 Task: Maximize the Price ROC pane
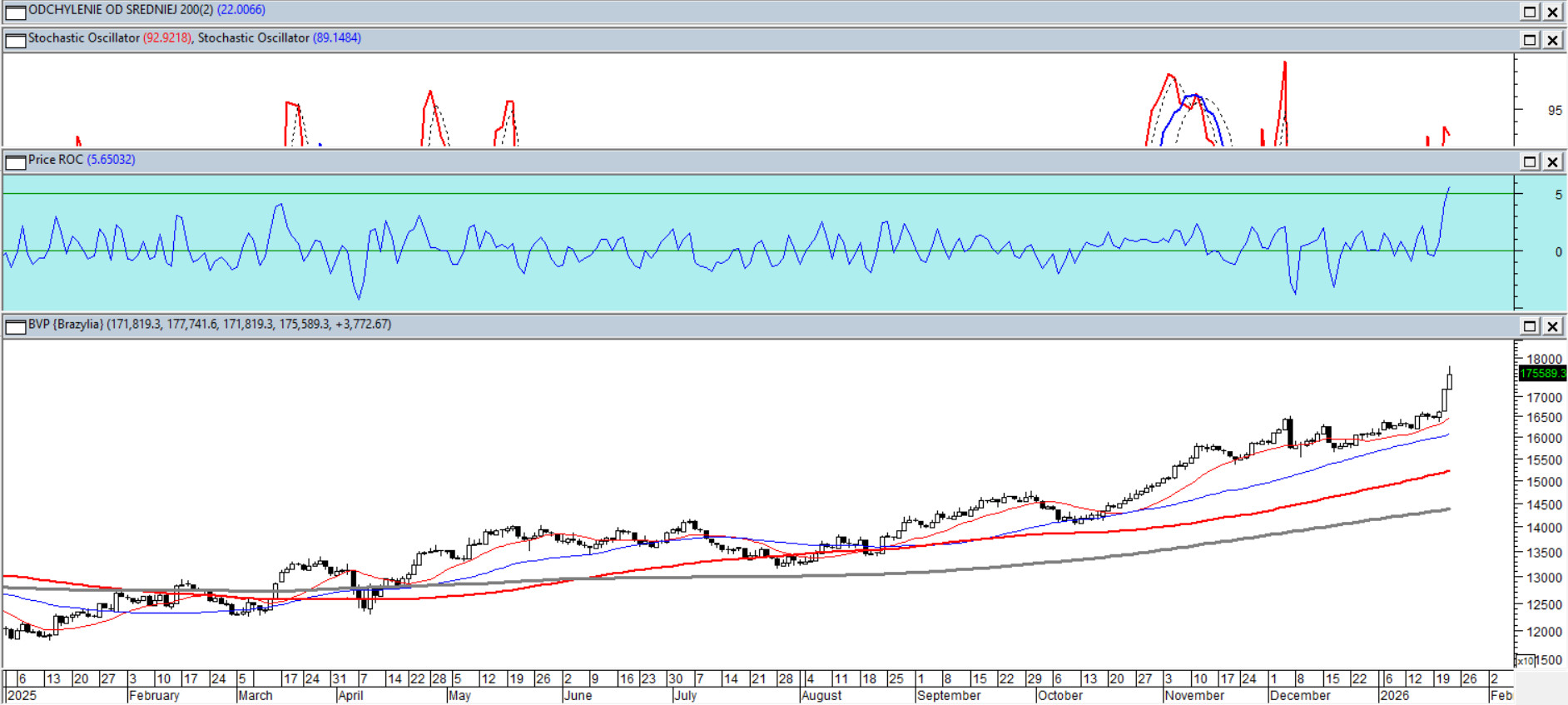(x=1530, y=161)
